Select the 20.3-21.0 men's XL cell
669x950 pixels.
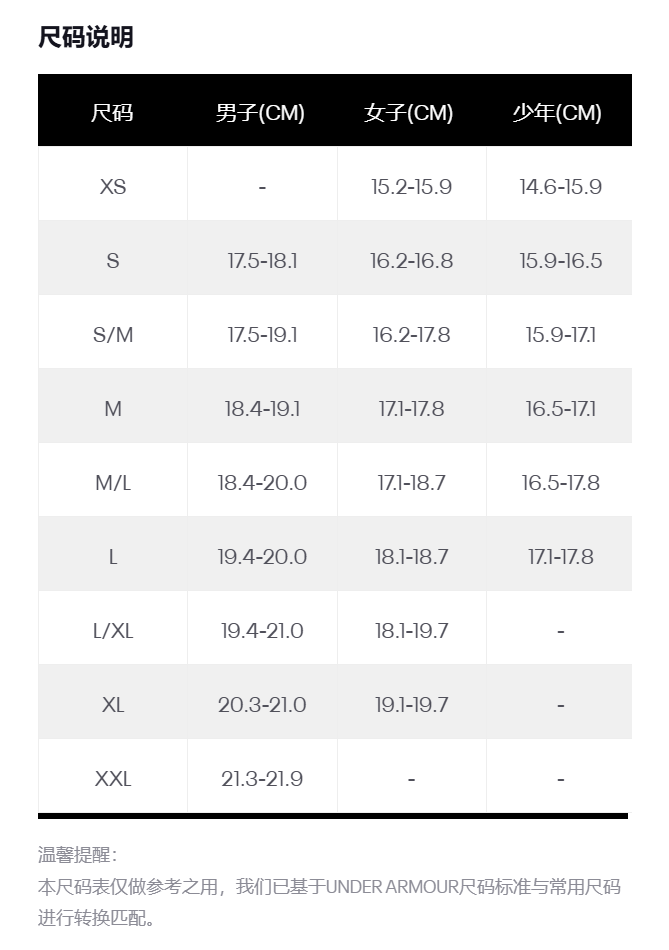(262, 705)
